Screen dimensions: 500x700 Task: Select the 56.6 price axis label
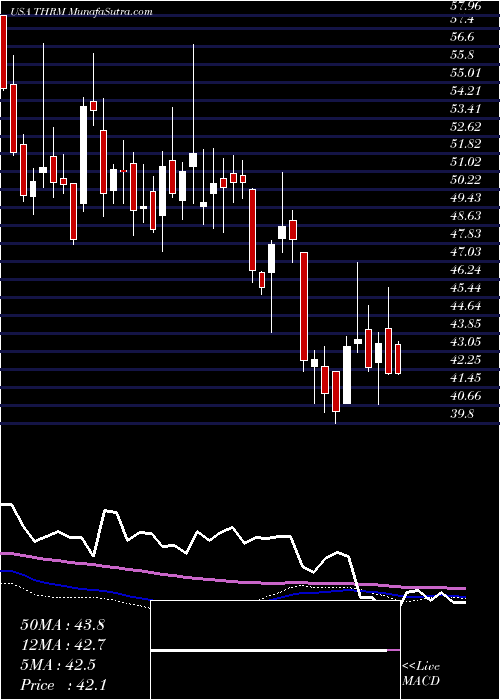pos(464,37)
